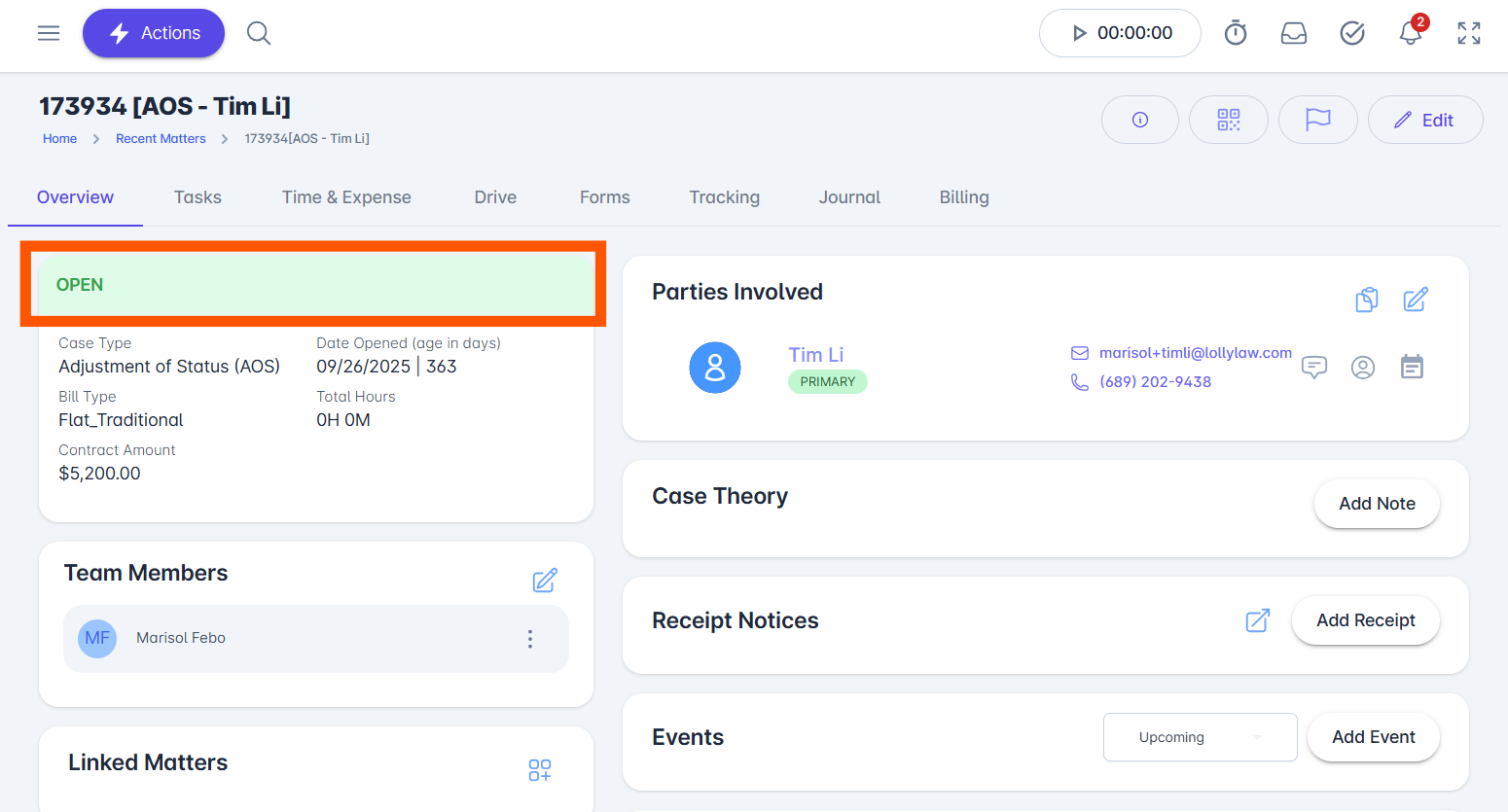Image resolution: width=1508 pixels, height=812 pixels.
Task: Select the Overview tab
Action: 75,197
